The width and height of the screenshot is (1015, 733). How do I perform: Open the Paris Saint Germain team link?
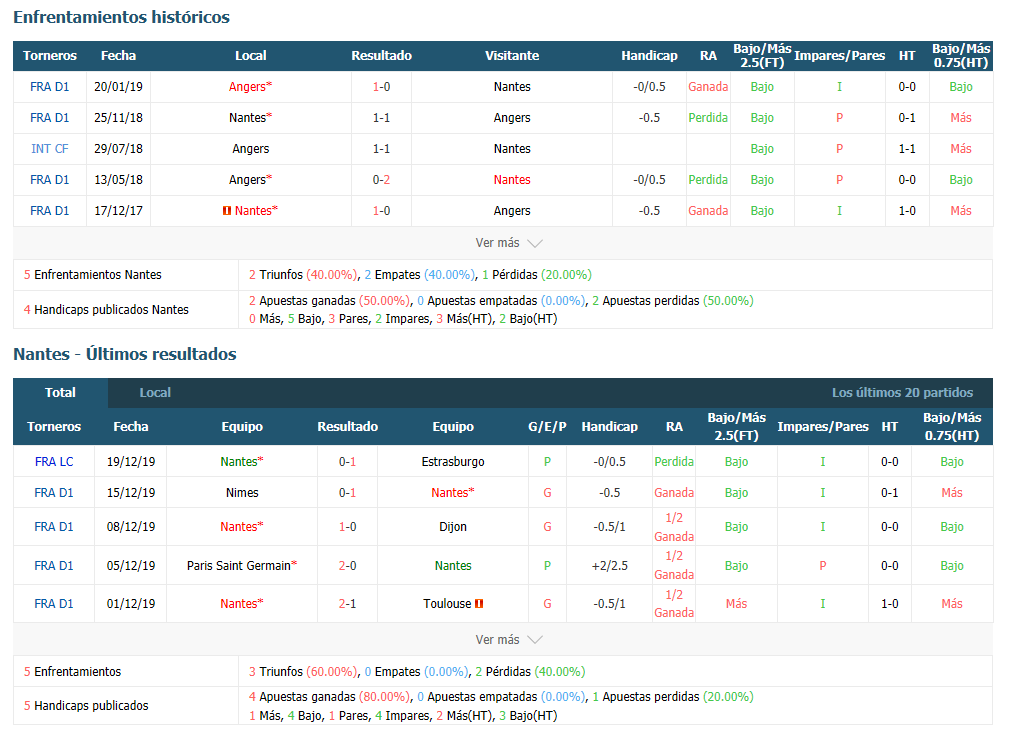point(238,566)
